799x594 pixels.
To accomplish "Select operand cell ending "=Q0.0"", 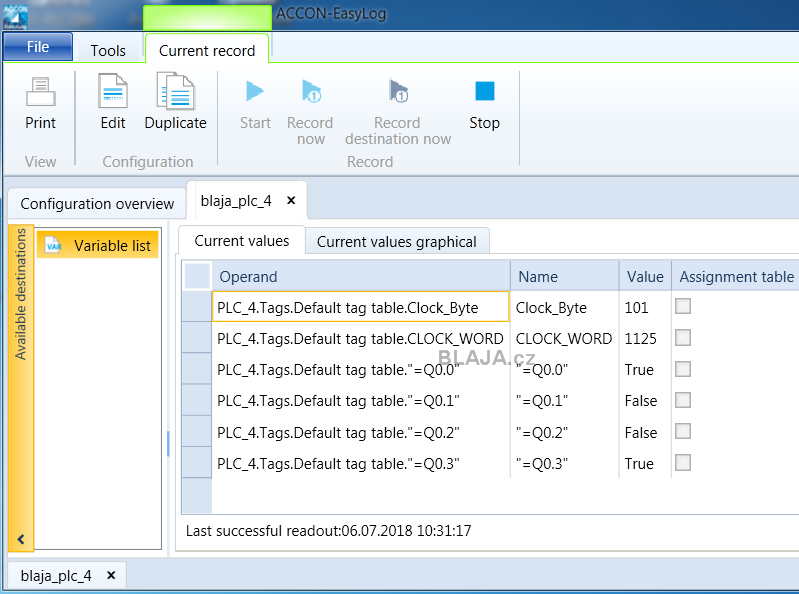I will (361, 369).
